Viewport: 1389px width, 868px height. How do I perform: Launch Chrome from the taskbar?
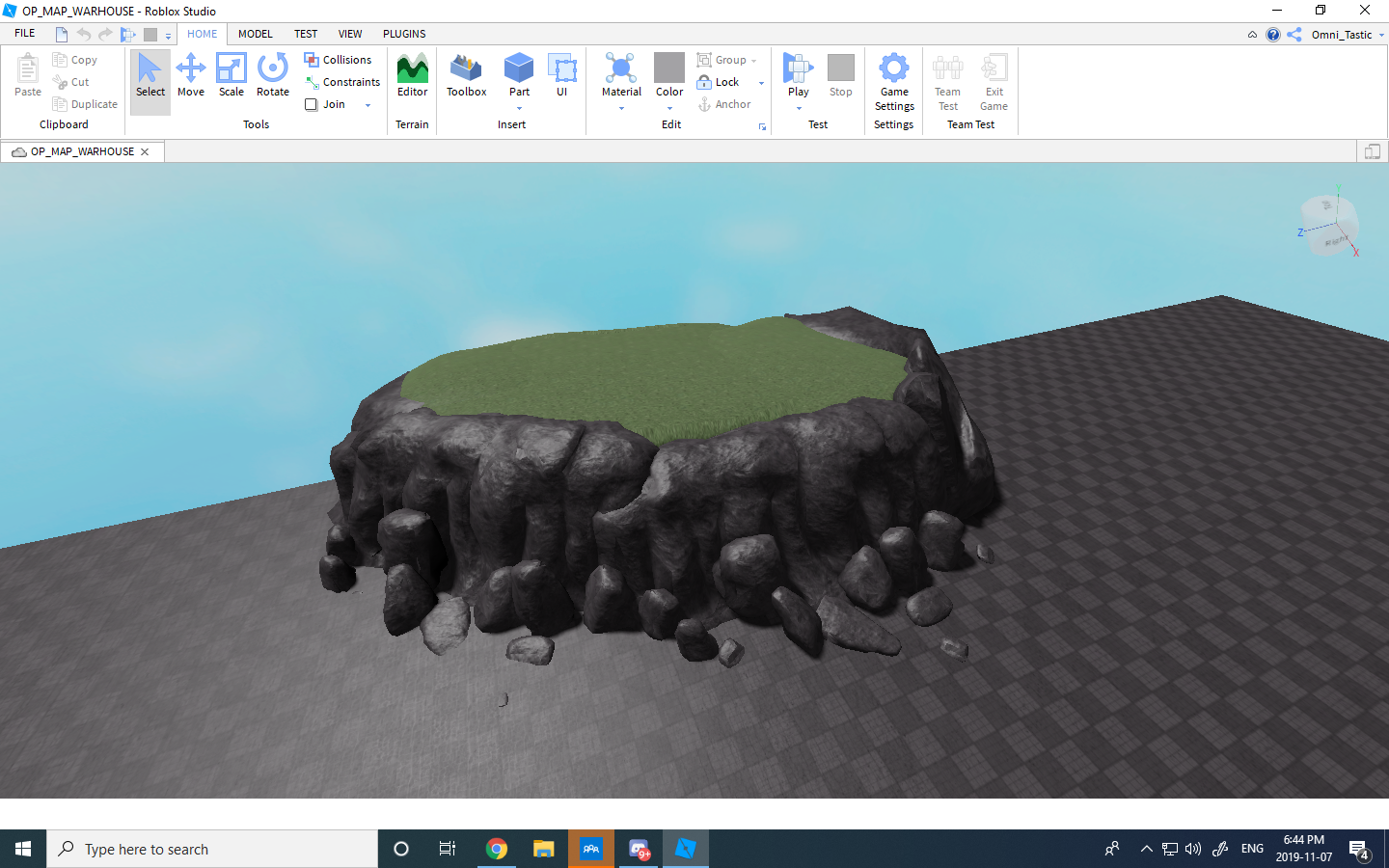pyautogui.click(x=496, y=849)
